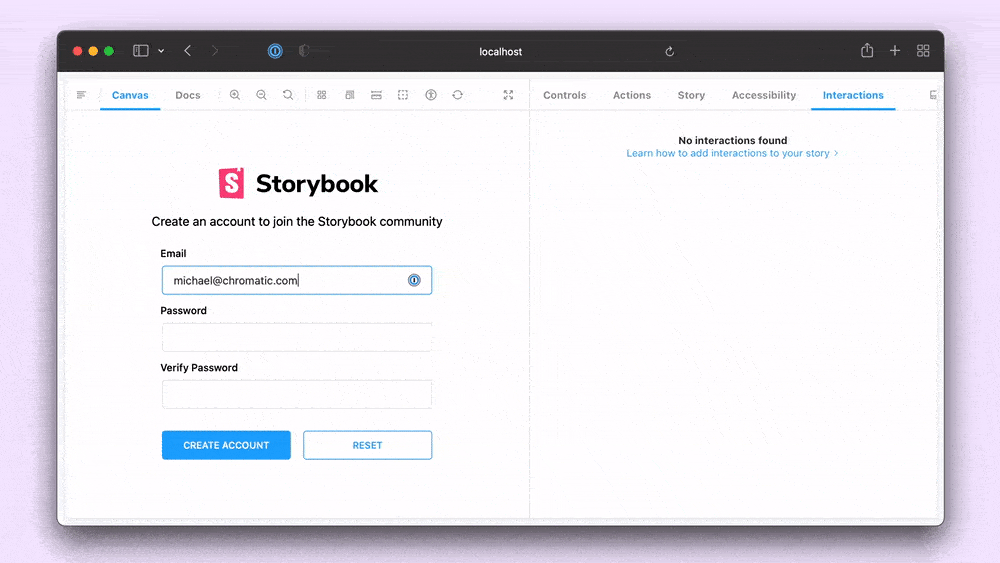
Task: Open the Accessibility panel tab
Action: click(764, 95)
